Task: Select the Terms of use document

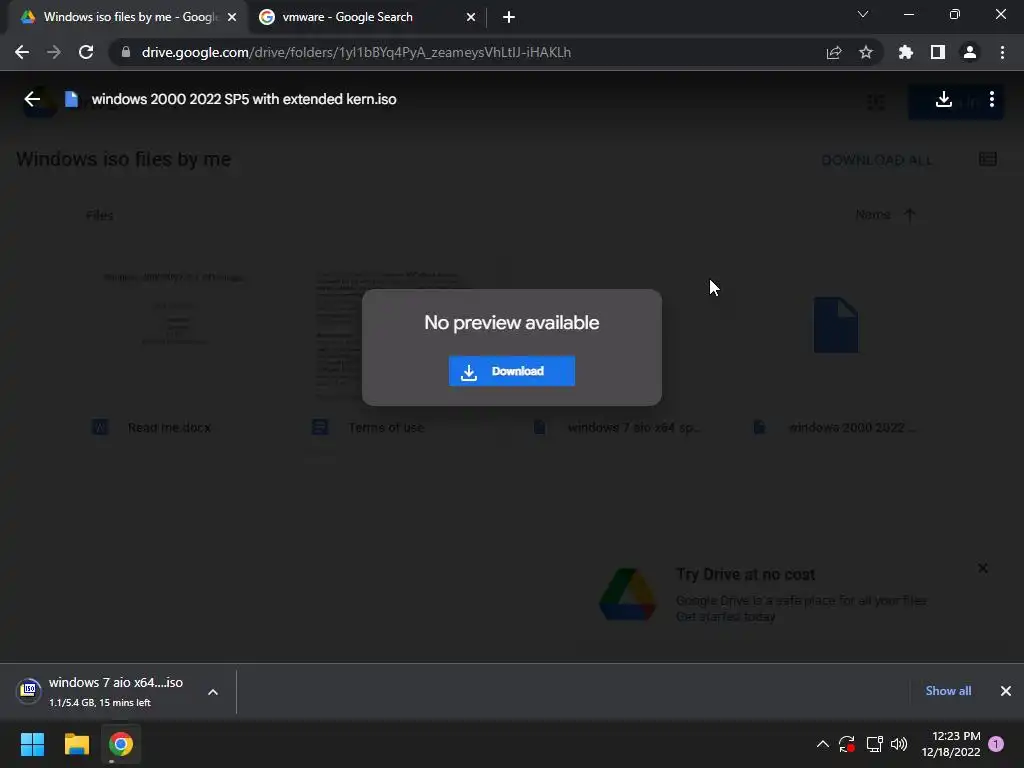Action: [386, 428]
